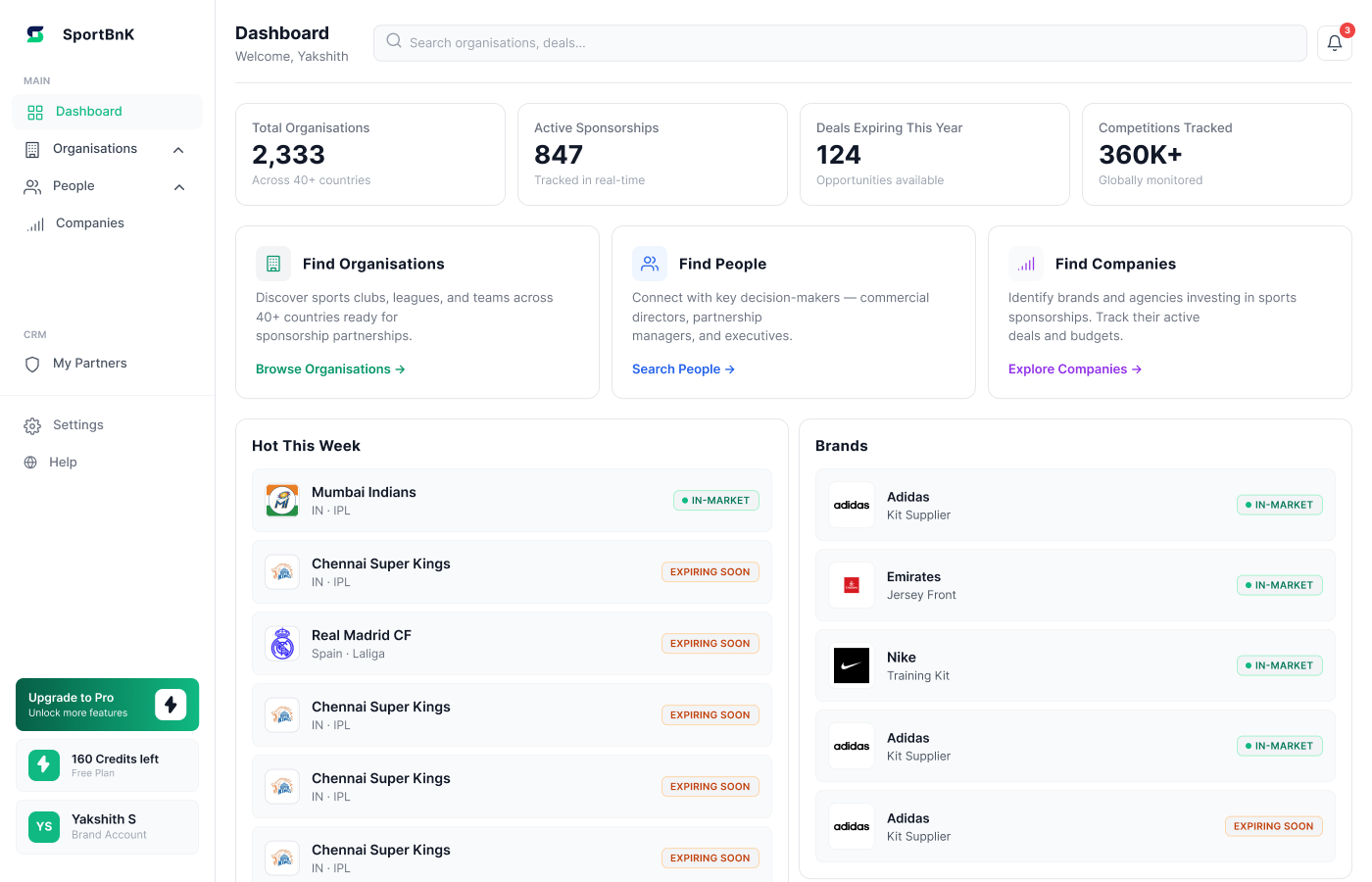The height and width of the screenshot is (882, 1372).
Task: Open the Settings menu item
Action: [107, 425]
